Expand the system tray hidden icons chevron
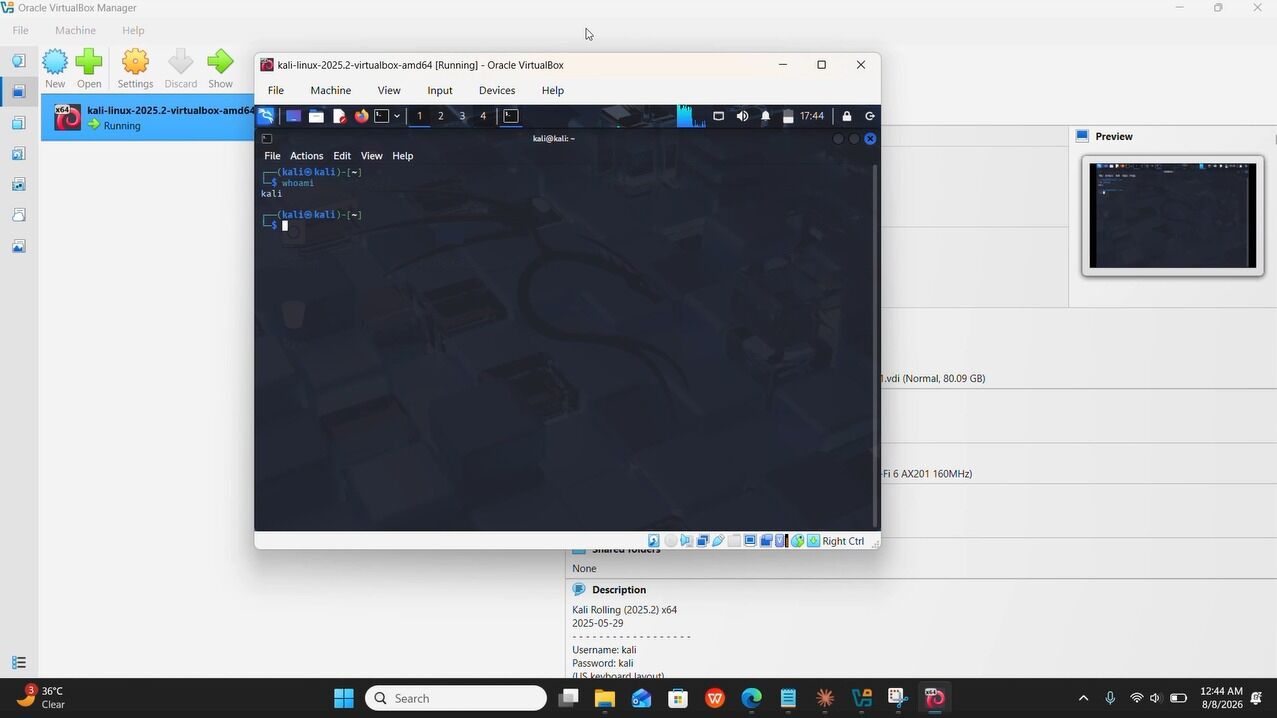This screenshot has height=718, width=1277. [1083, 698]
